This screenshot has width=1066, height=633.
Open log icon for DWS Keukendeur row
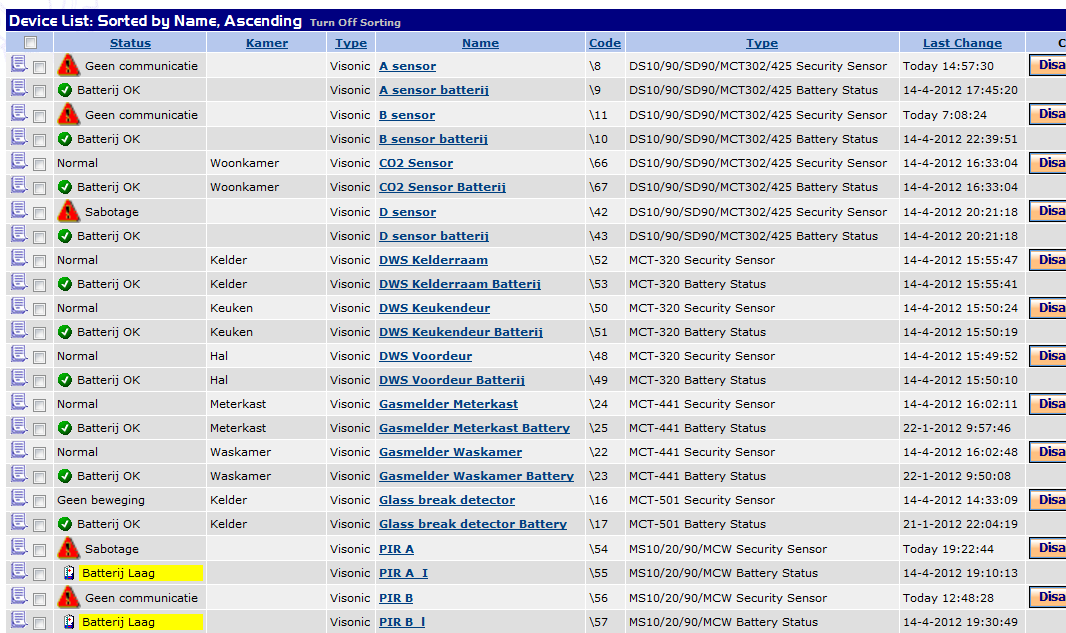click(19, 306)
